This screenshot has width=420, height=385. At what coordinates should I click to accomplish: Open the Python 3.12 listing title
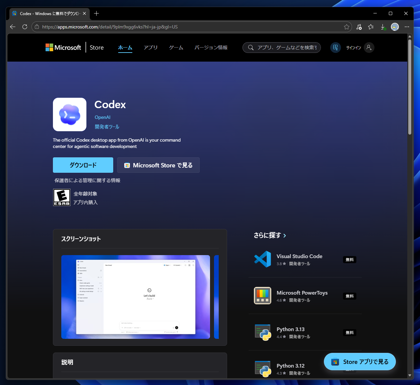click(x=290, y=366)
